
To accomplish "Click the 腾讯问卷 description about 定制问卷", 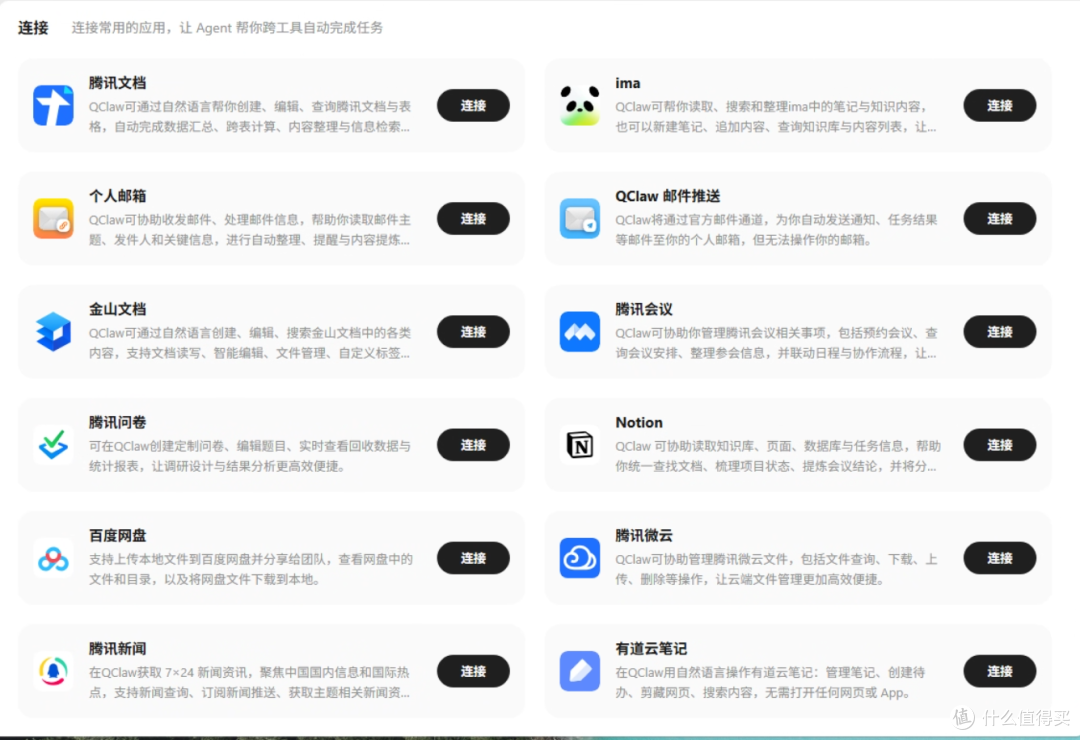I will (x=249, y=455).
